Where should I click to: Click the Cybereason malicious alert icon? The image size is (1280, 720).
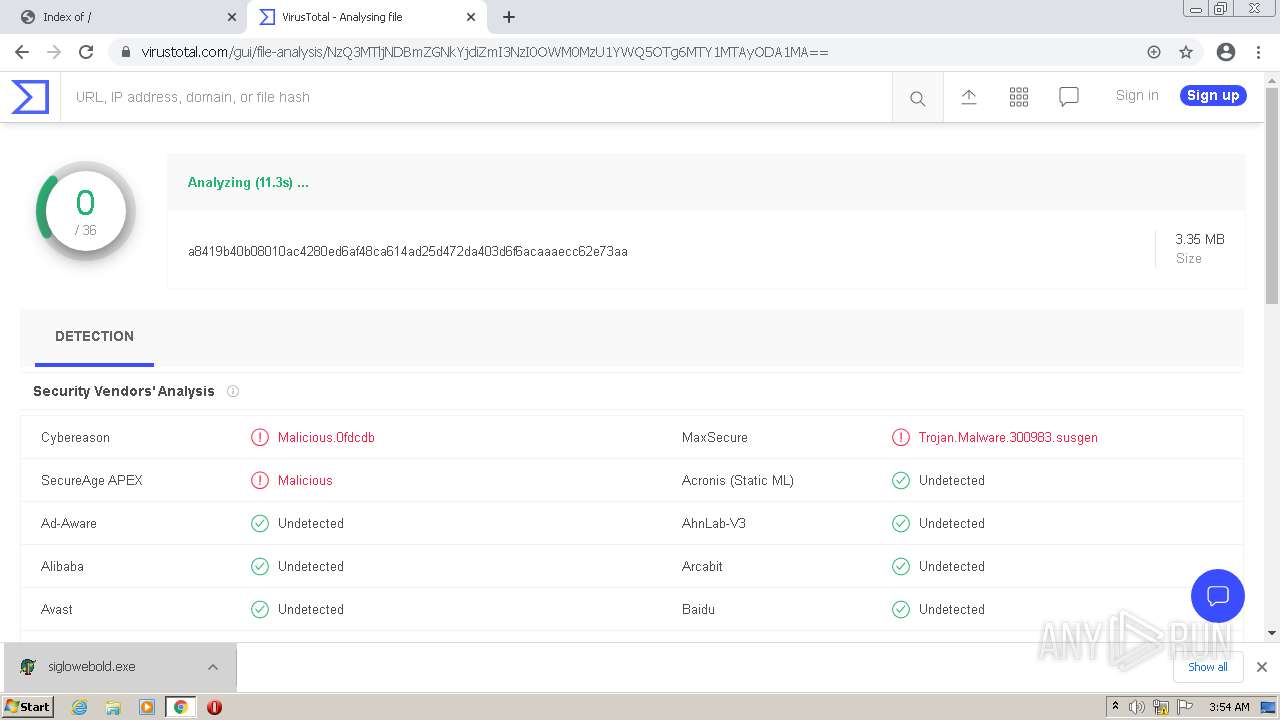pyautogui.click(x=260, y=437)
